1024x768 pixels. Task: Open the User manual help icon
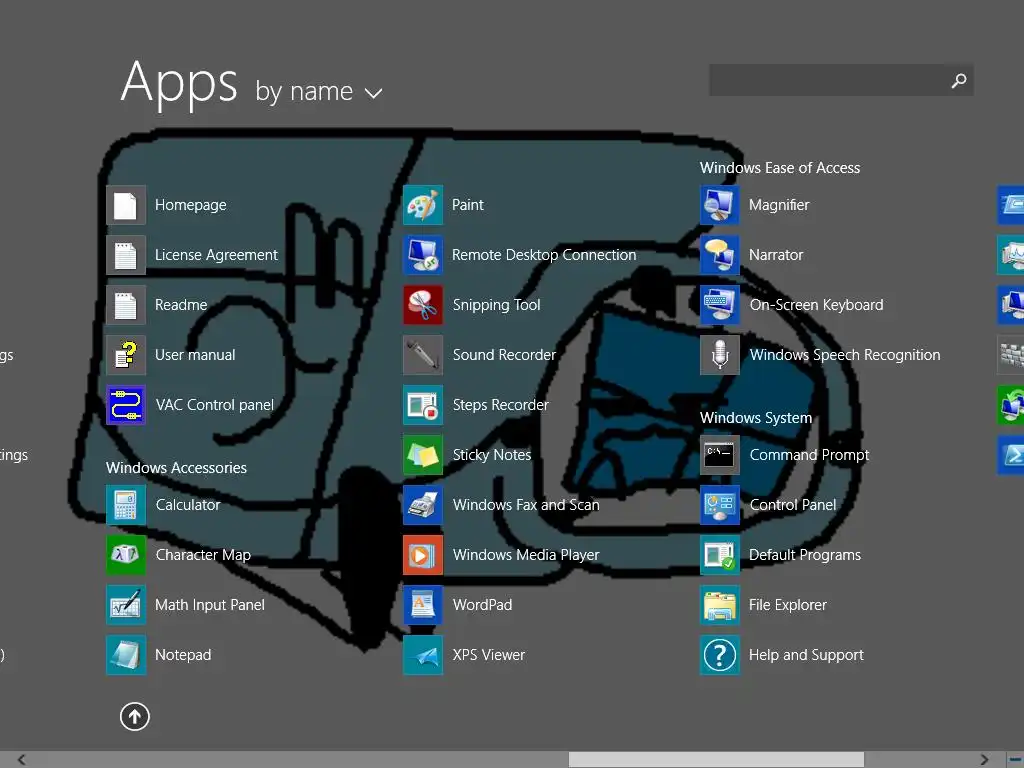pyautogui.click(x=125, y=355)
